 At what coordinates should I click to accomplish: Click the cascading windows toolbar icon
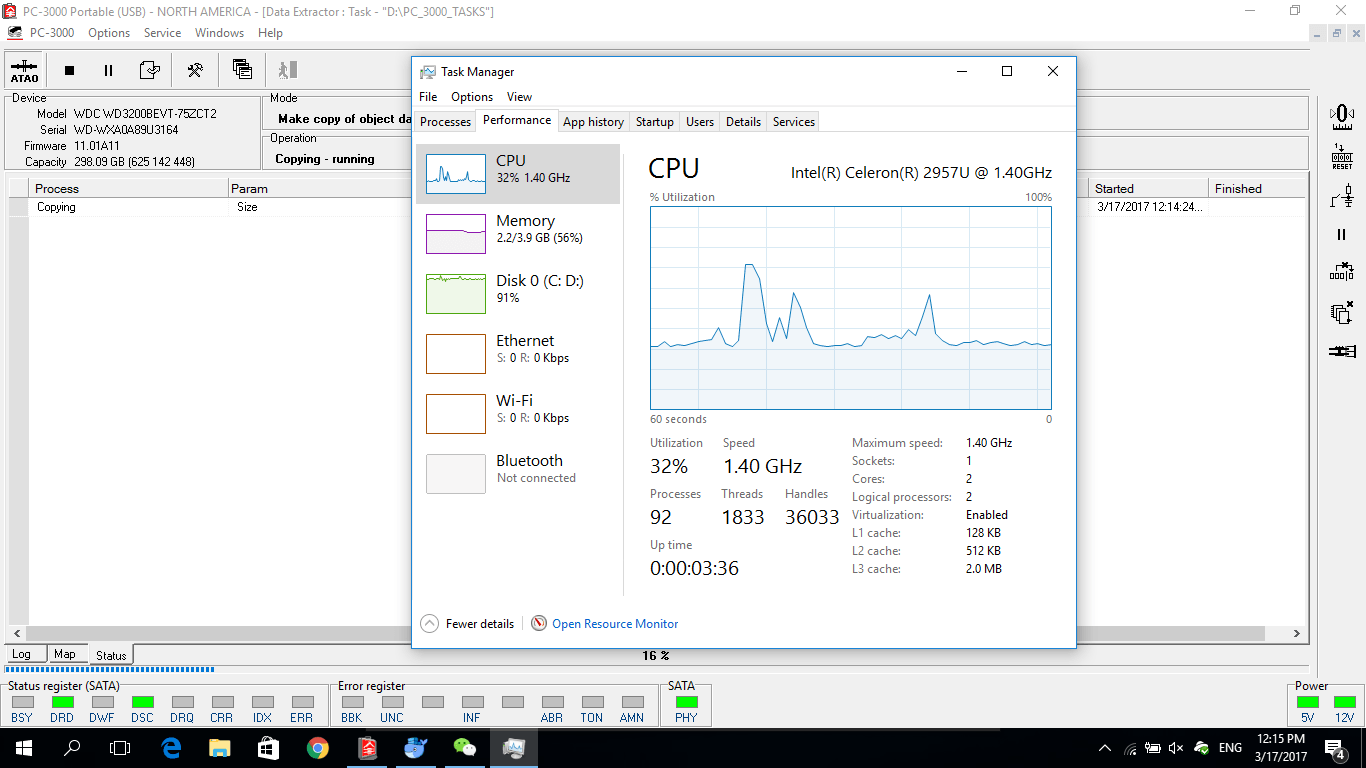click(x=242, y=69)
